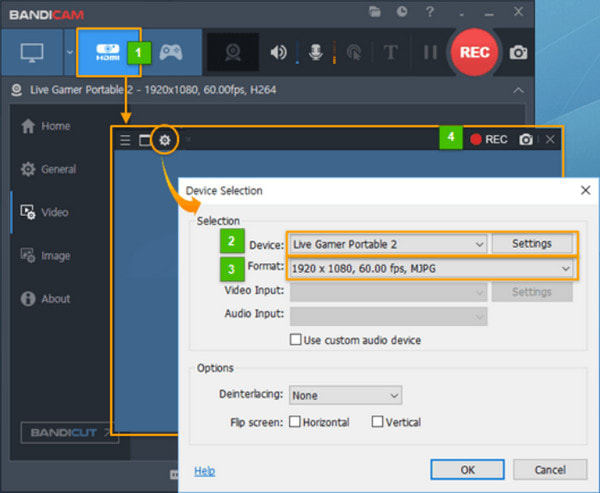Take screenshot with main camera icon
The image size is (600, 493).
[518, 52]
